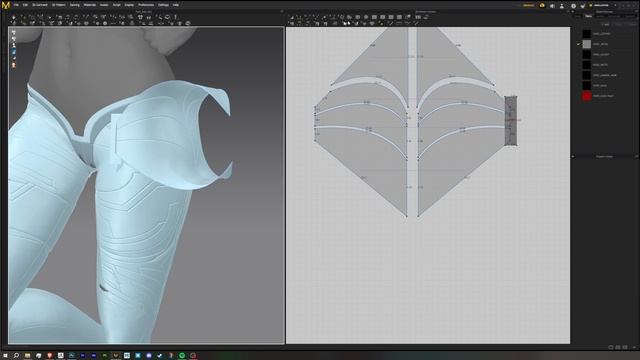Click the user profile icon in top bar

click(x=562, y=6)
